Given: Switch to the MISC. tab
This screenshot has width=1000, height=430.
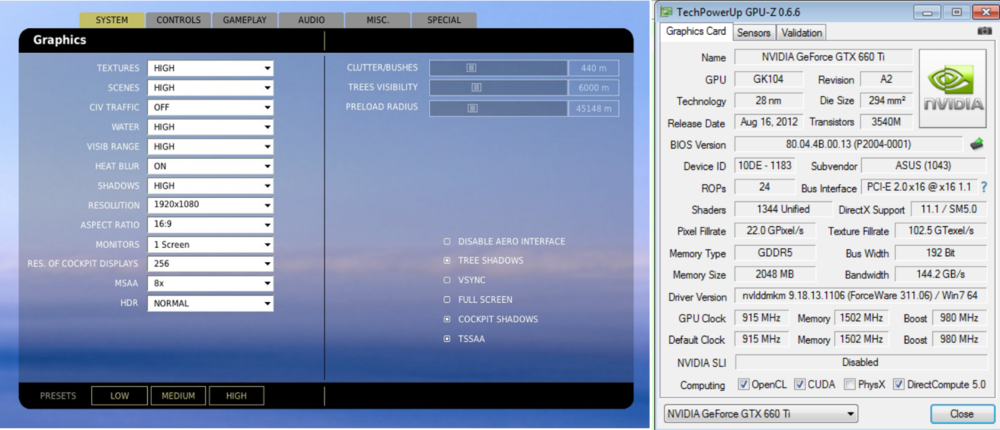Looking at the screenshot, I should point(378,20).
